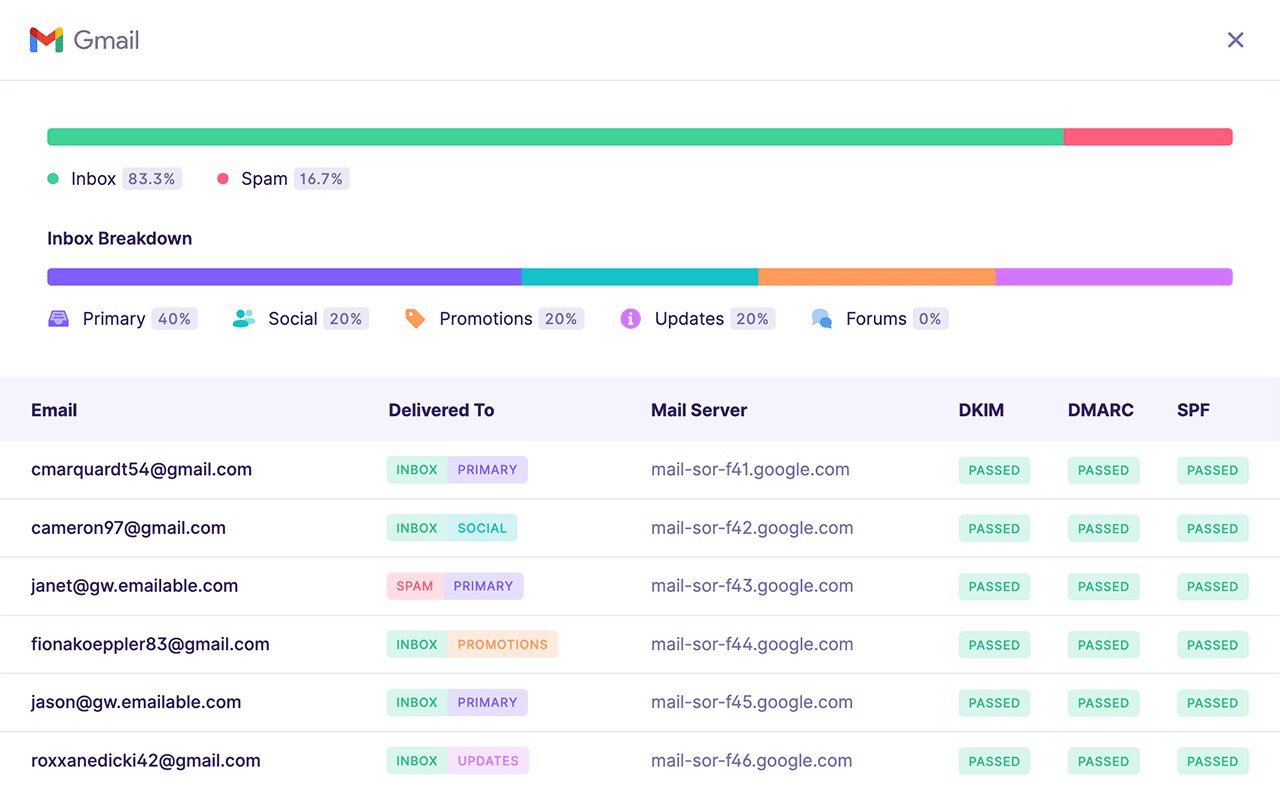Click the Forums chat bubbles icon
Image resolution: width=1280 pixels, height=789 pixels.
tap(822, 319)
